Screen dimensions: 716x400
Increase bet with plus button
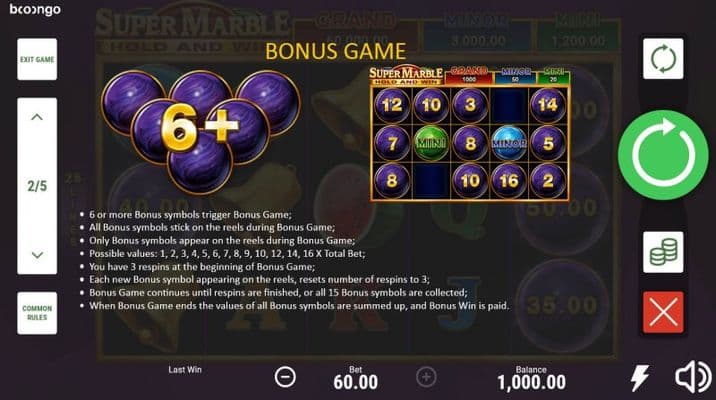coord(426,377)
